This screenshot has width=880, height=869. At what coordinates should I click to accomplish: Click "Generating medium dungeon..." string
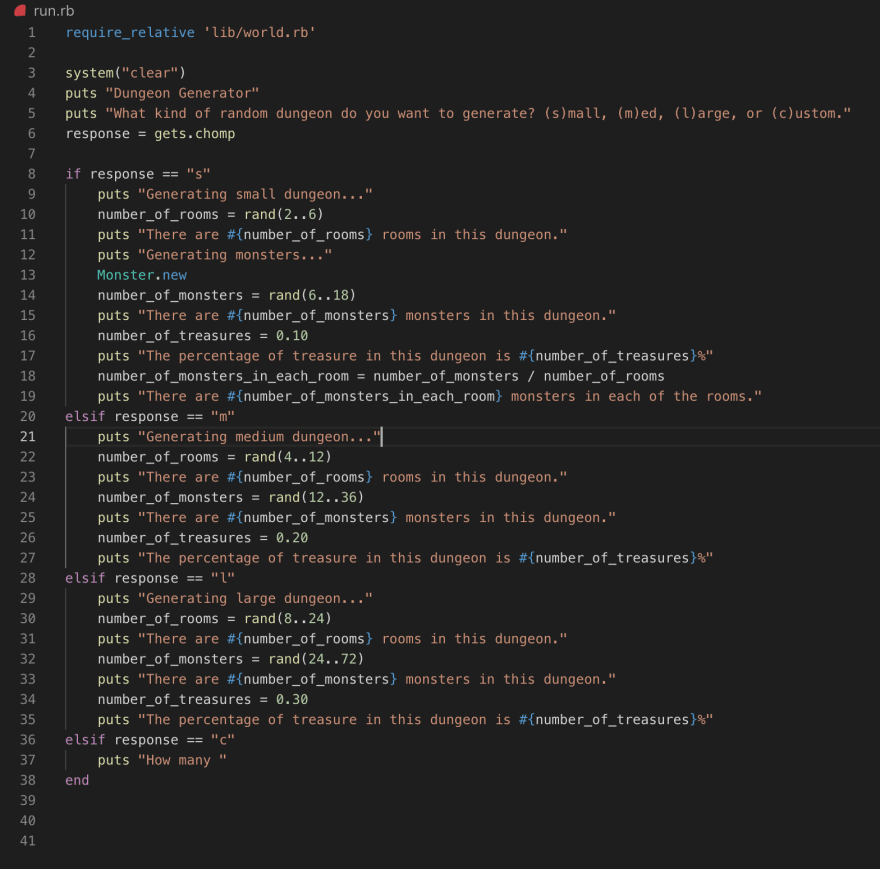coord(259,437)
